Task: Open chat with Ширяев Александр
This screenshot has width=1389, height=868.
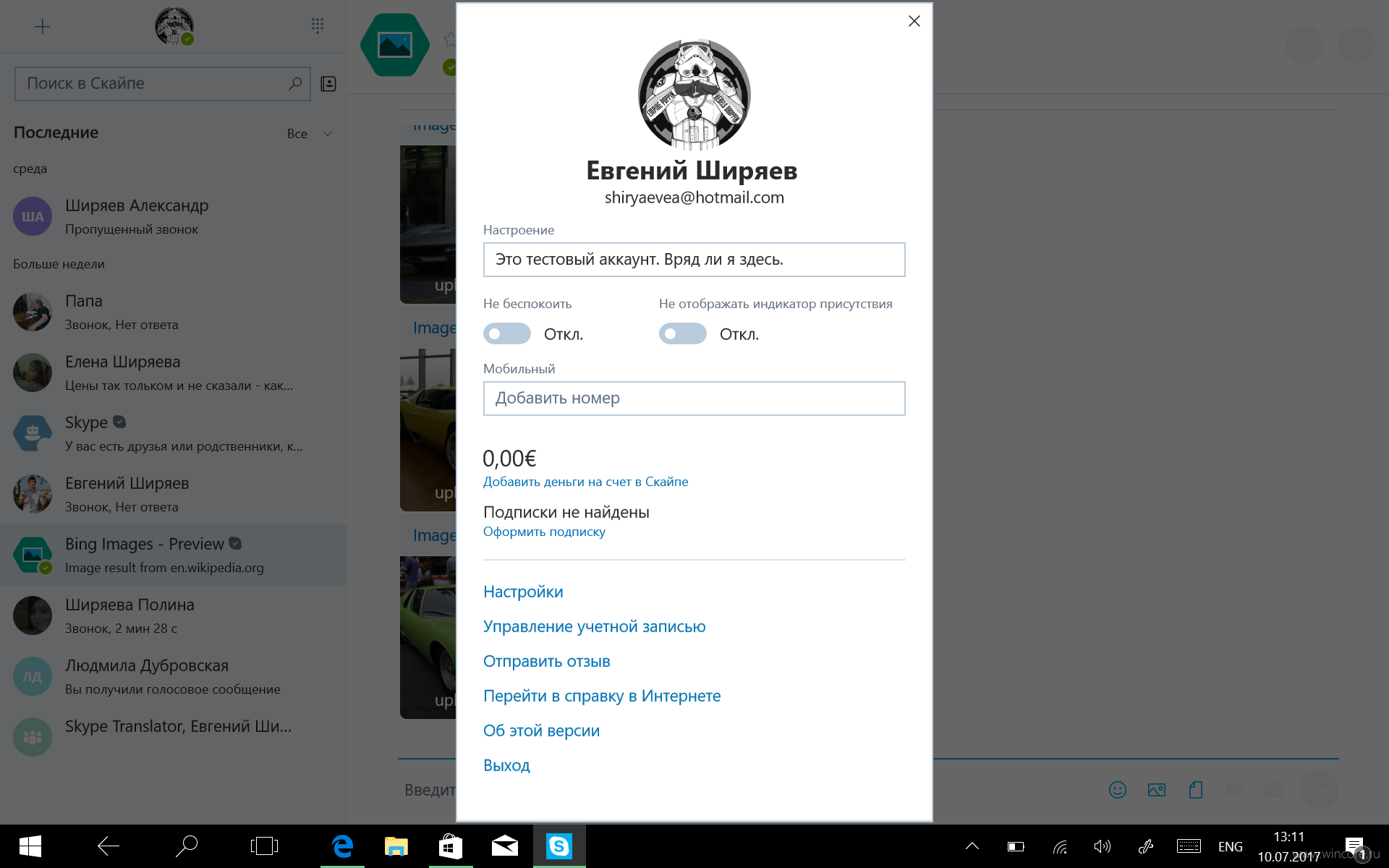Action: pos(174,216)
